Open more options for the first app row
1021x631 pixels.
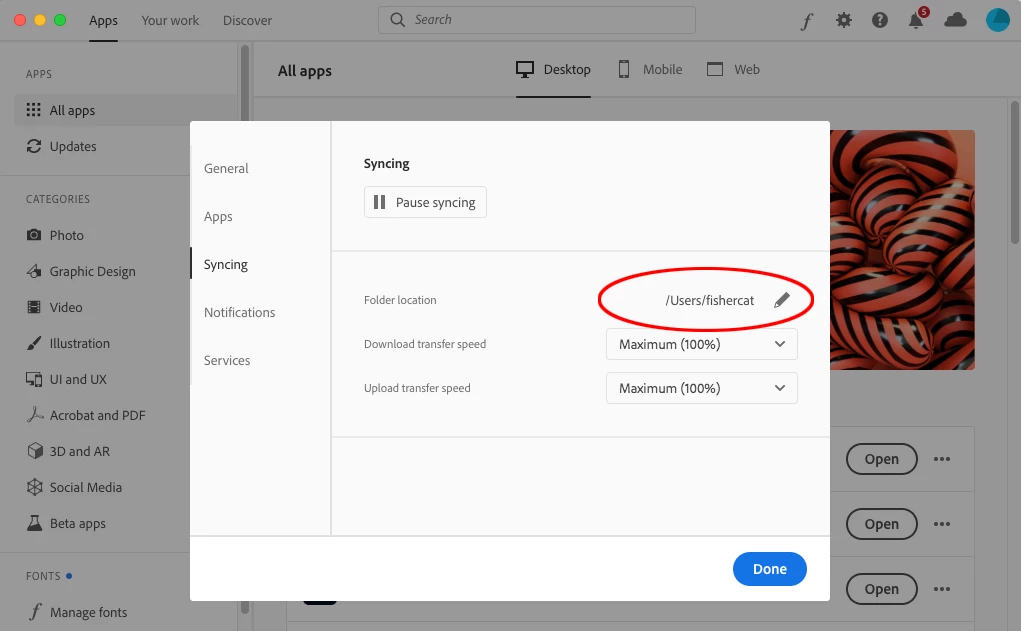coord(942,459)
